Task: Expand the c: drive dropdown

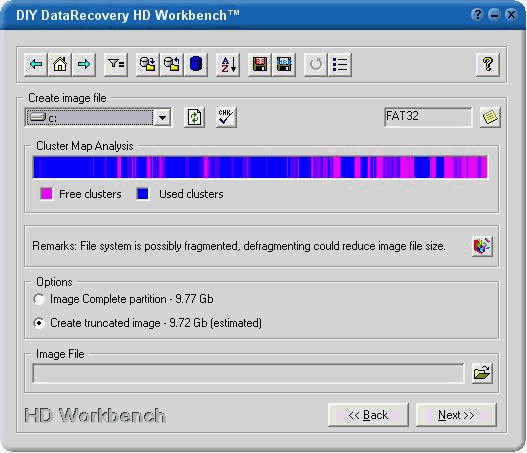Action: [162, 118]
